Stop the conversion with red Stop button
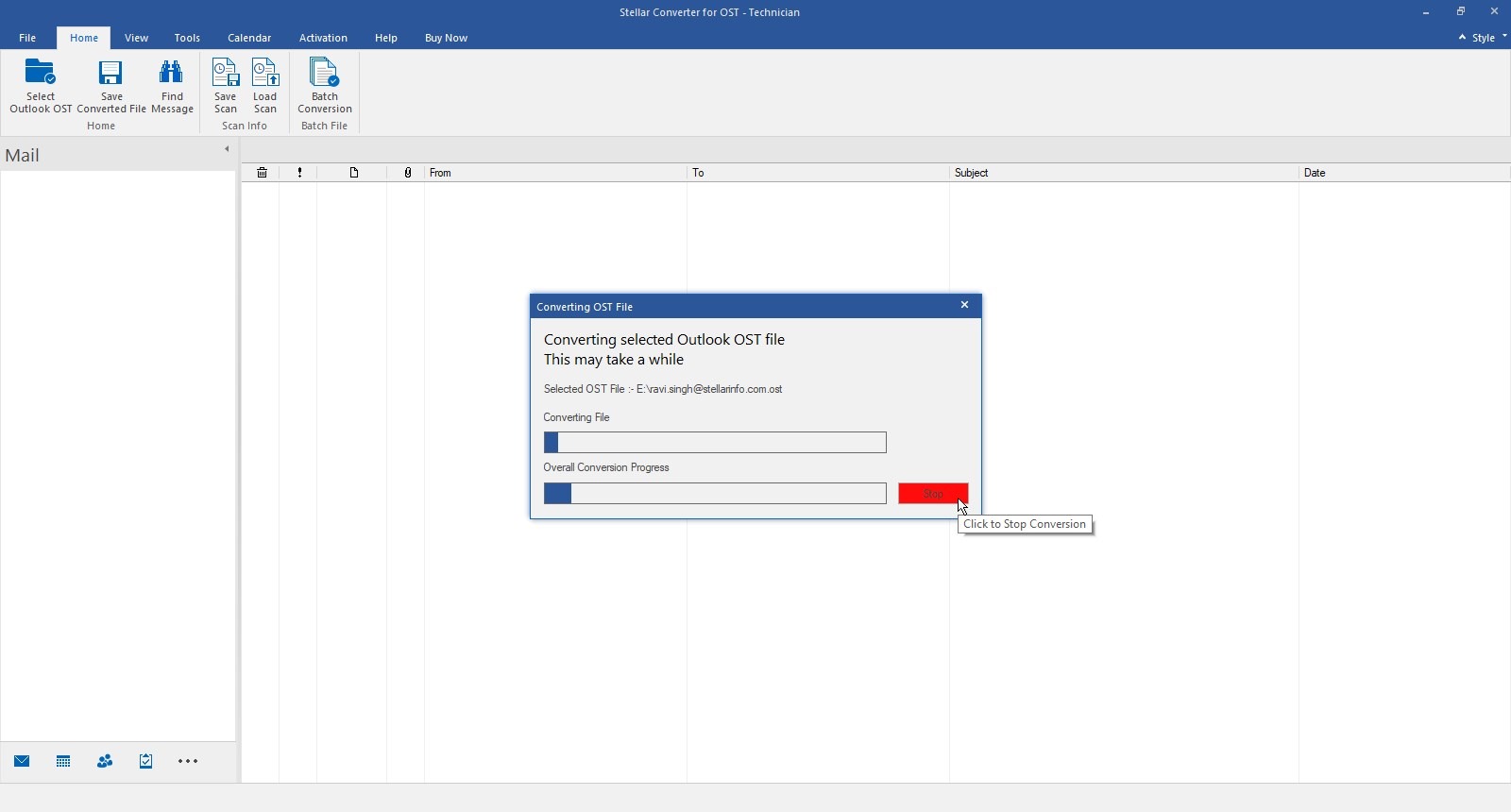This screenshot has width=1511, height=812. click(x=933, y=494)
